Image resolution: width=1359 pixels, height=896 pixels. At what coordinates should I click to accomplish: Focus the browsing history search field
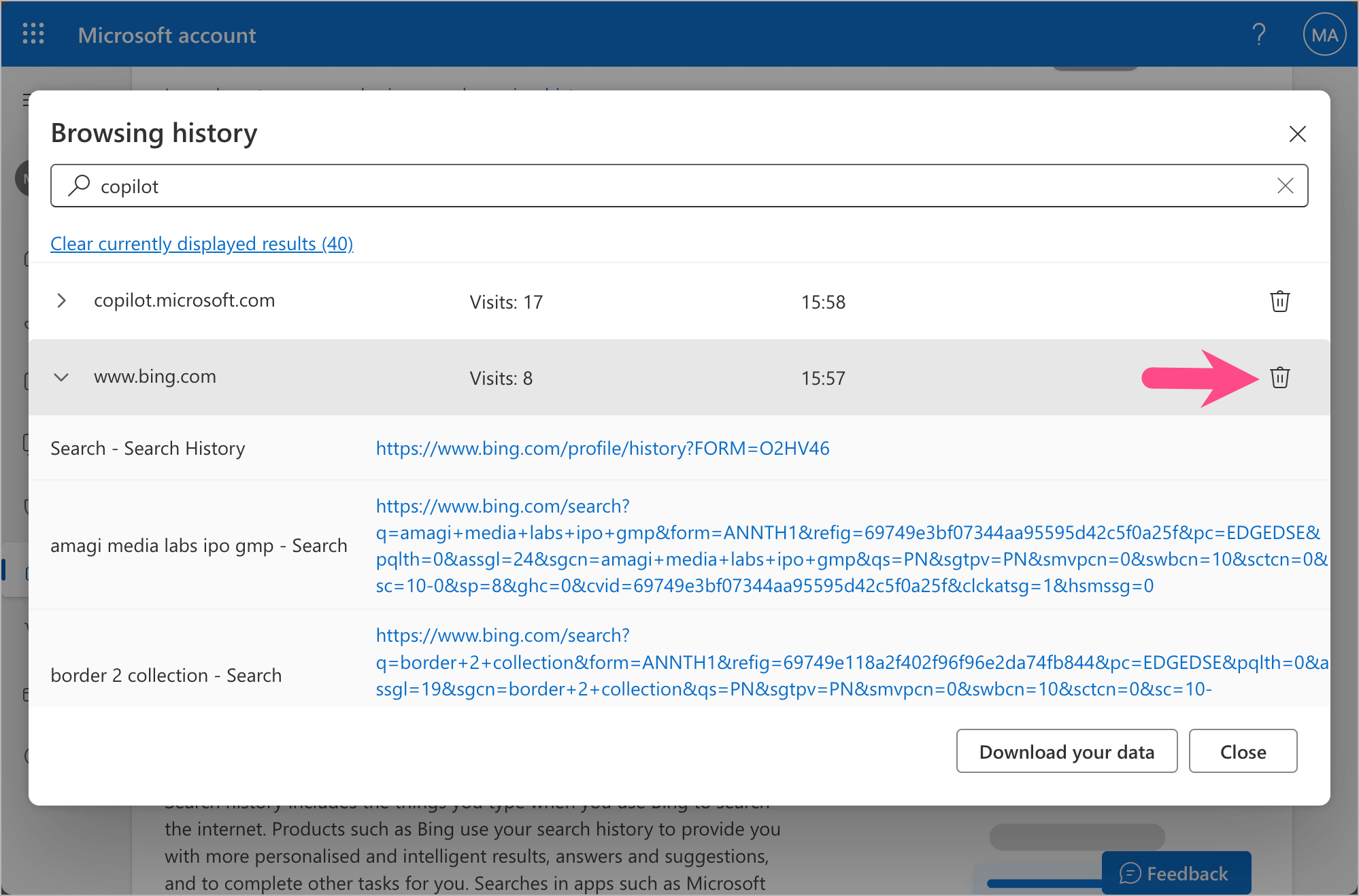(x=679, y=186)
